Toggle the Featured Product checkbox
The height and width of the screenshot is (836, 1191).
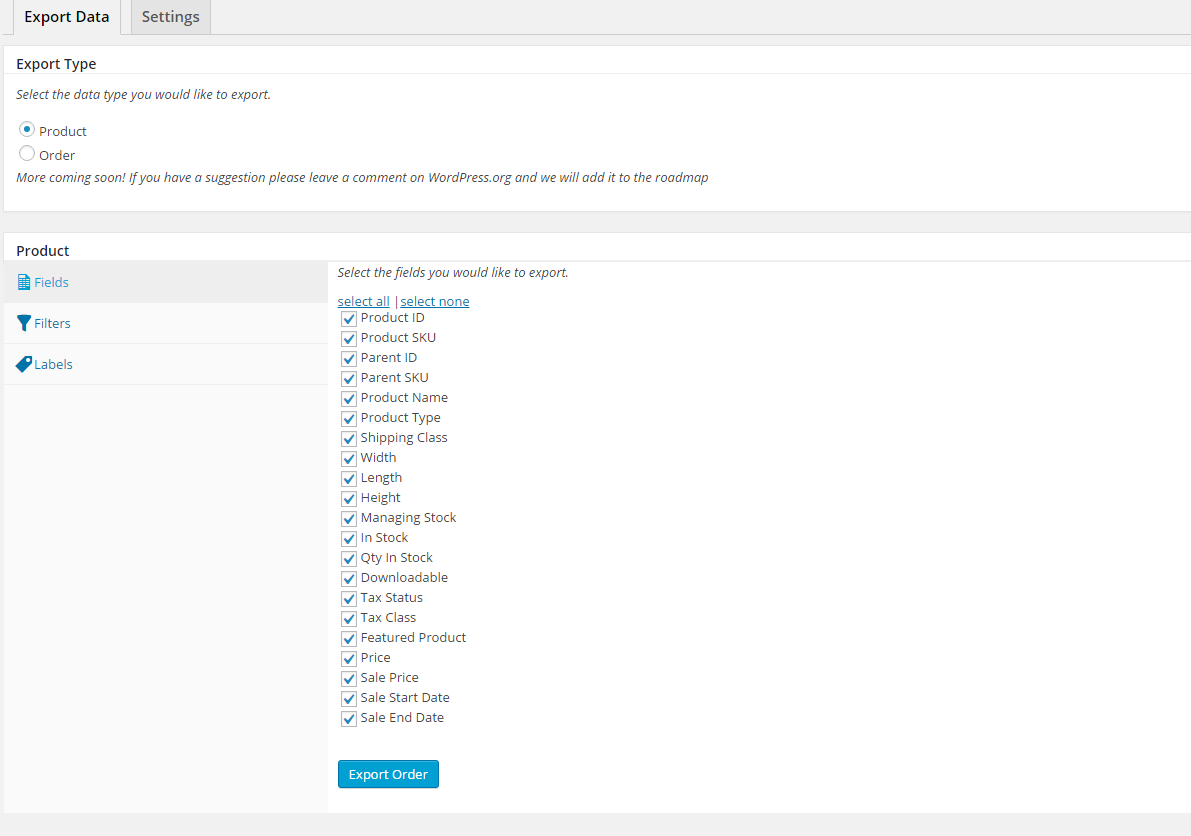(x=349, y=639)
